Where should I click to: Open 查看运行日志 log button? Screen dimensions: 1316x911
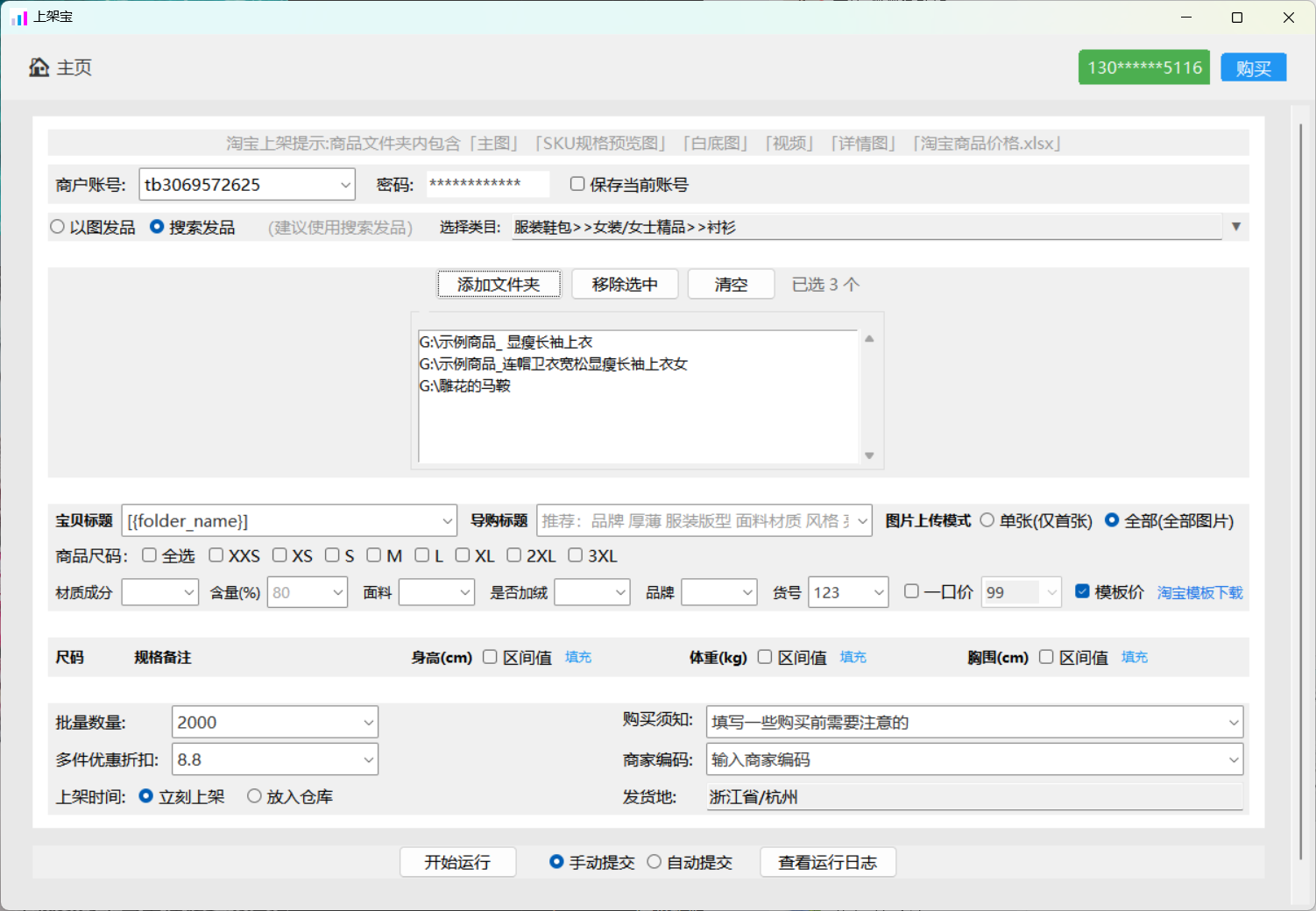pos(827,863)
